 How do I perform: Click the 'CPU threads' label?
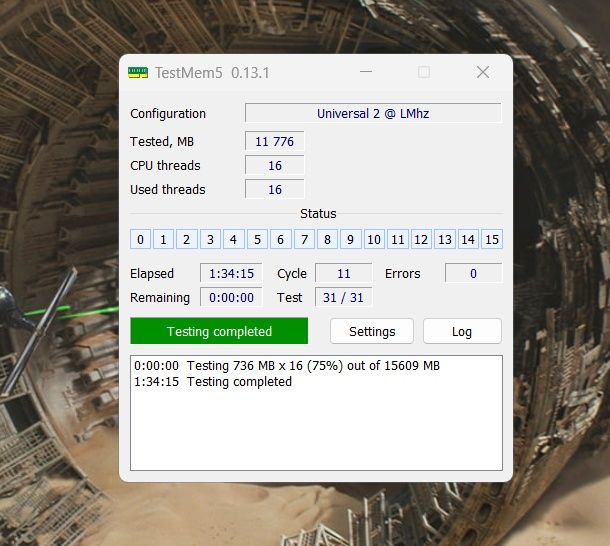point(165,166)
